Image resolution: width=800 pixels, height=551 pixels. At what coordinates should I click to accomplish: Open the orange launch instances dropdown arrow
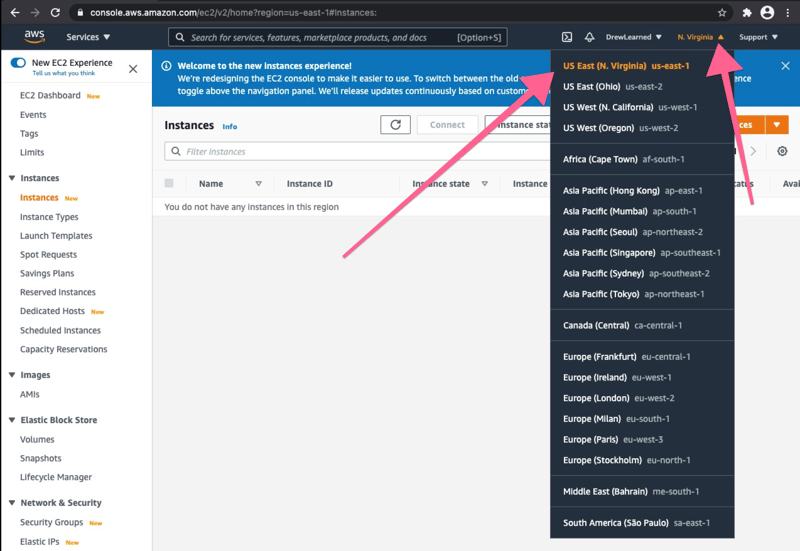[x=777, y=124]
